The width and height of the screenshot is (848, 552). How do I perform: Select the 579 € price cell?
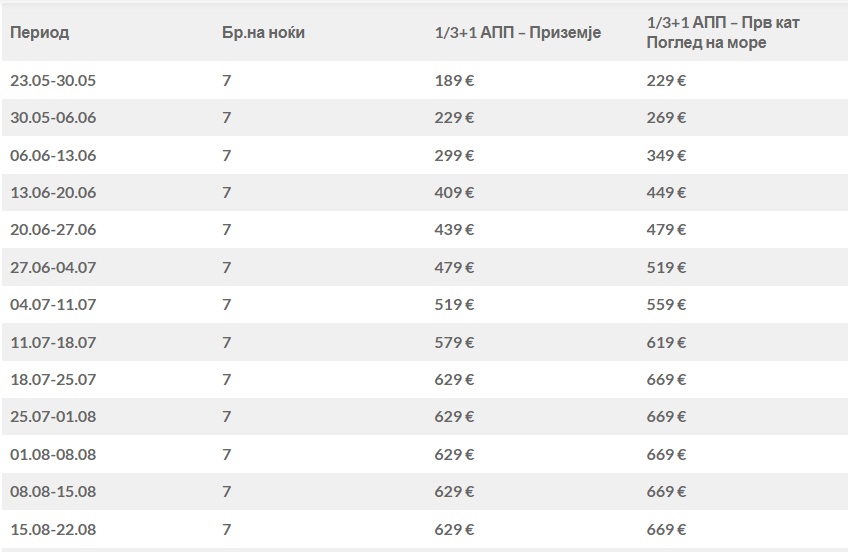(x=454, y=342)
